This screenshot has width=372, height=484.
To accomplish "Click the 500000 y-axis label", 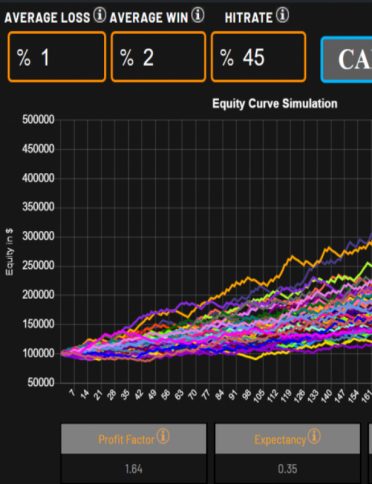I will click(x=38, y=120).
